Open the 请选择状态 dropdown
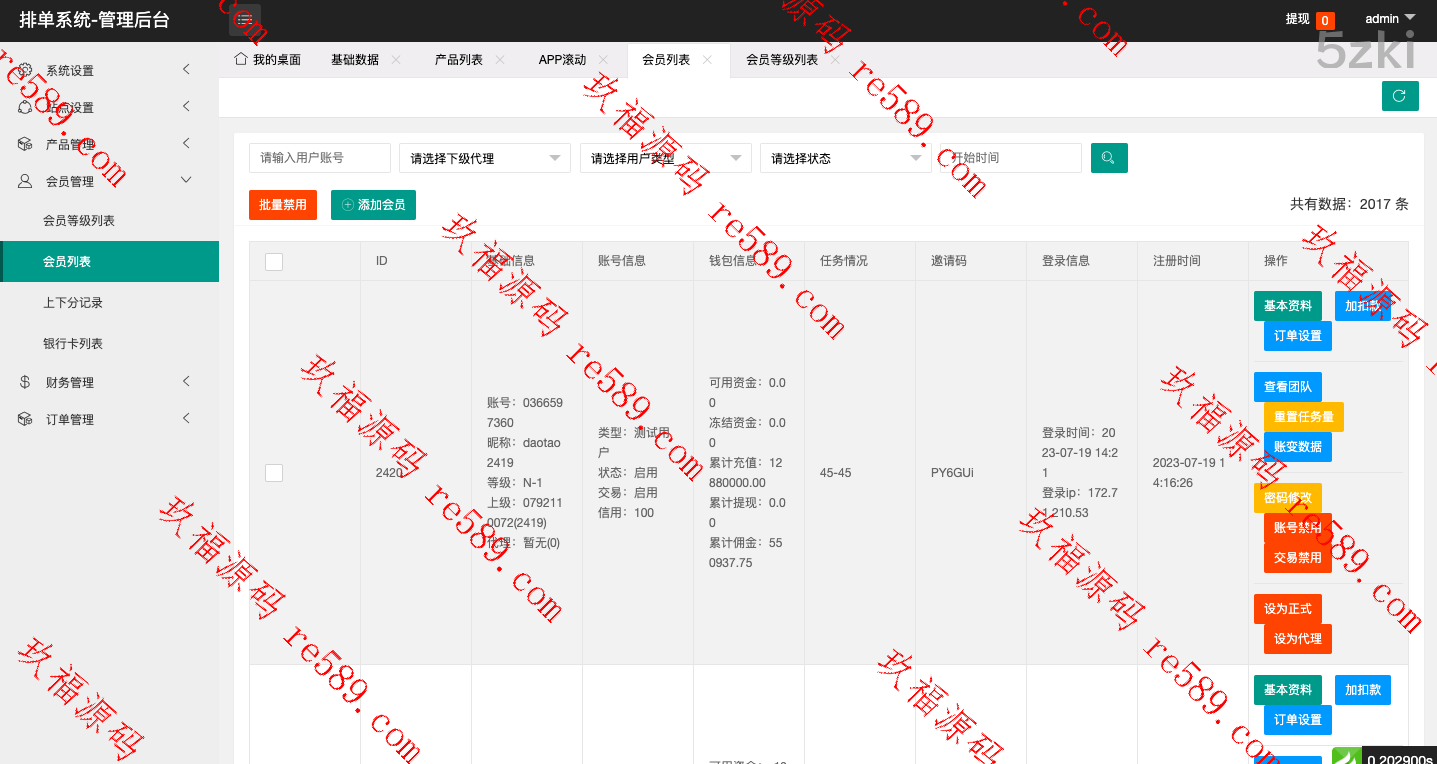The height and width of the screenshot is (764, 1437). 845,158
